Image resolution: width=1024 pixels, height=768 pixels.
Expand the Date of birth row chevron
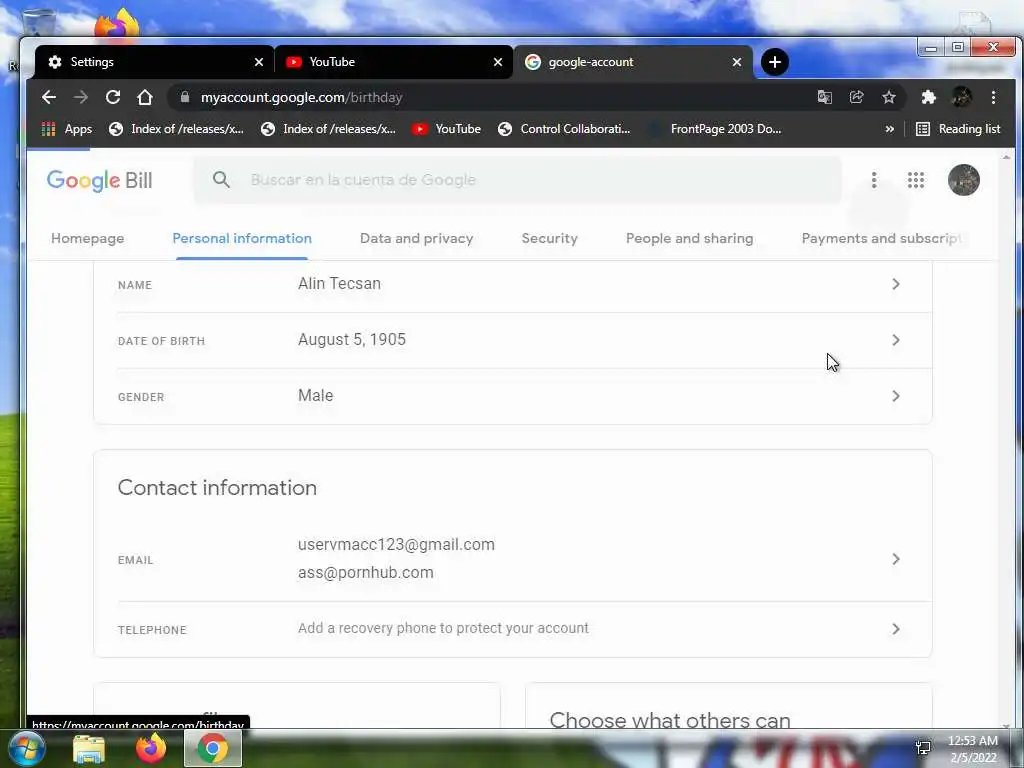pyautogui.click(x=896, y=340)
